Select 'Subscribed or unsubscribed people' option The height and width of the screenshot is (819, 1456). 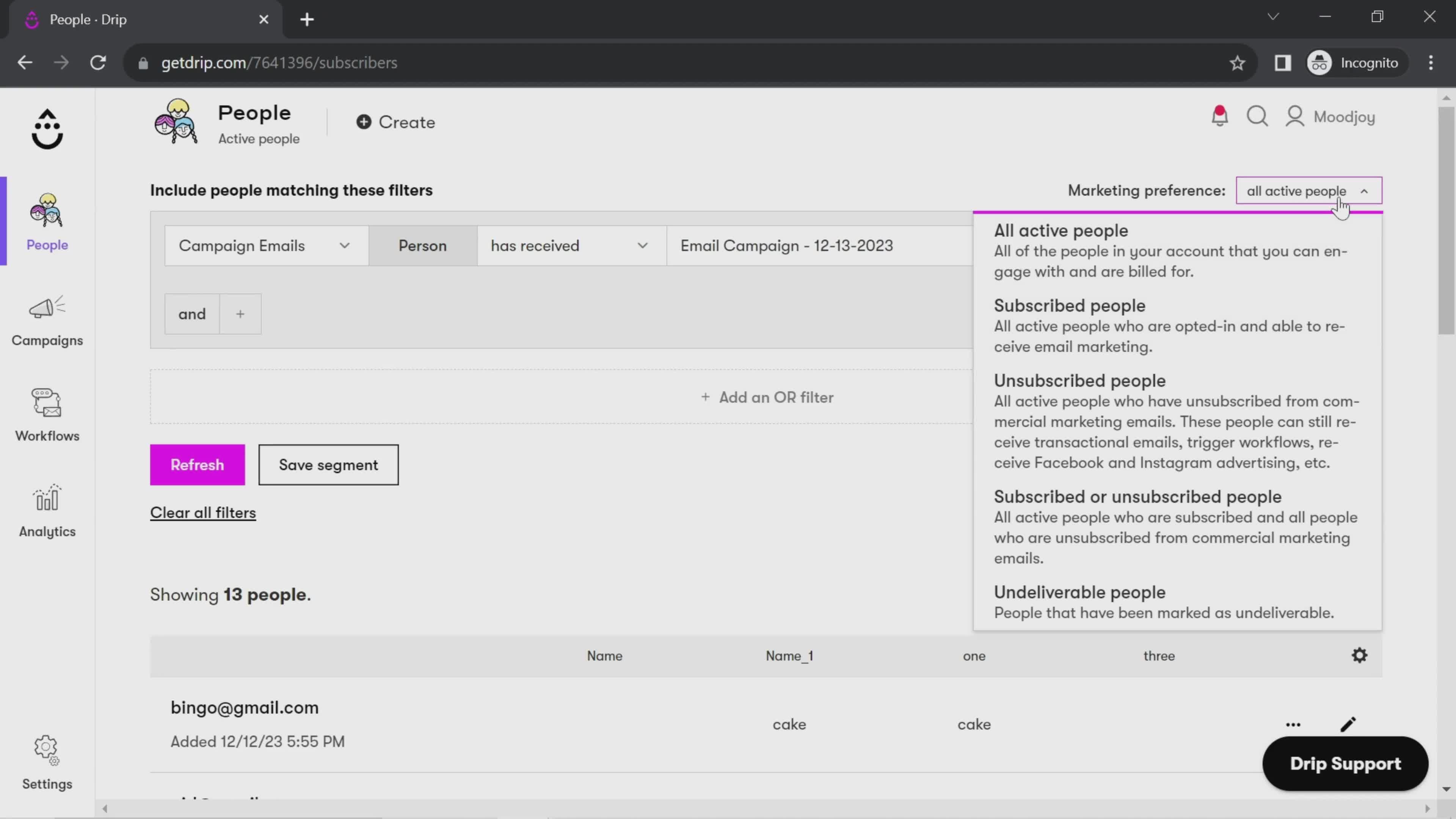(1177, 527)
